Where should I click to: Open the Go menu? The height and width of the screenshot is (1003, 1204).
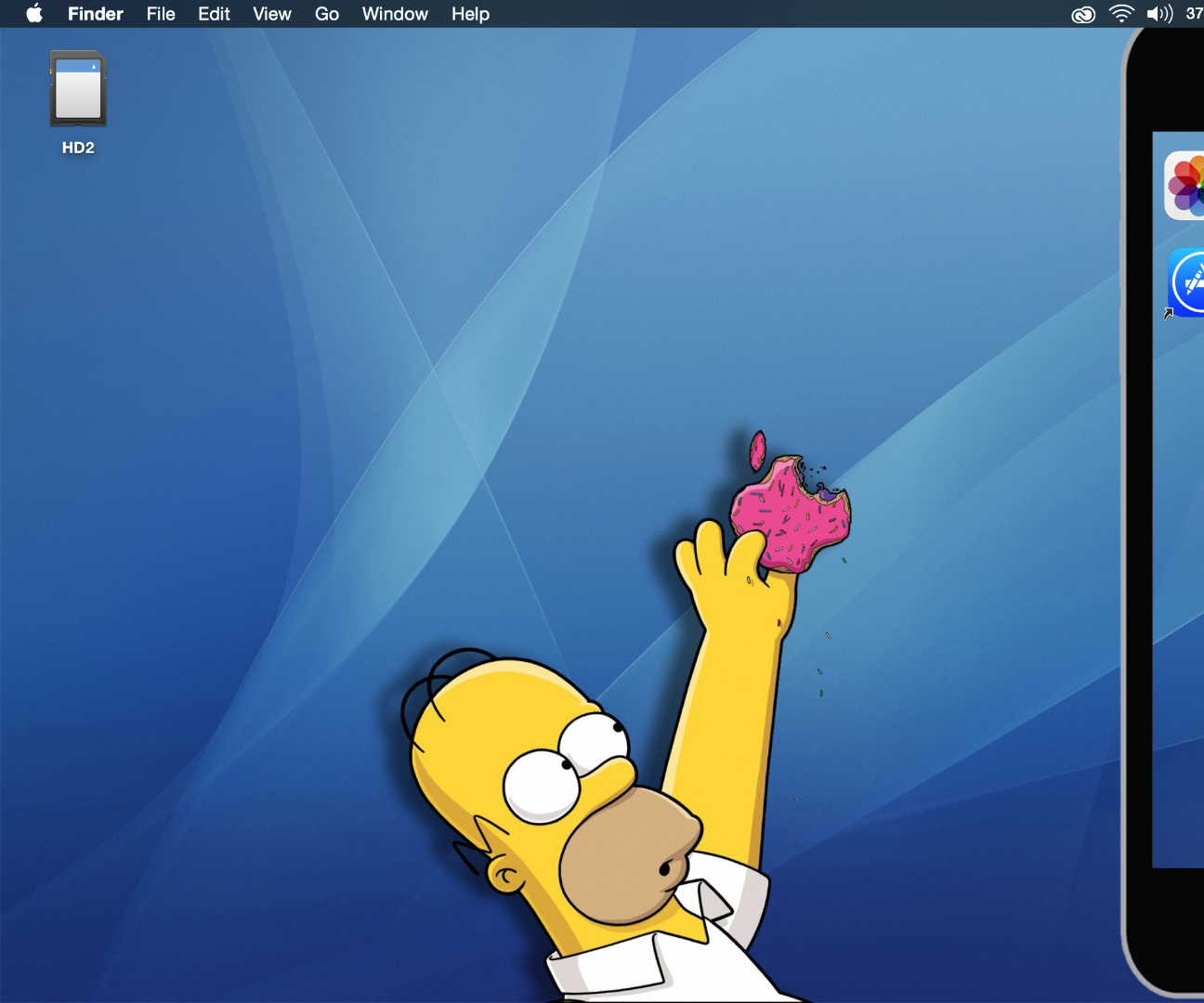[327, 14]
